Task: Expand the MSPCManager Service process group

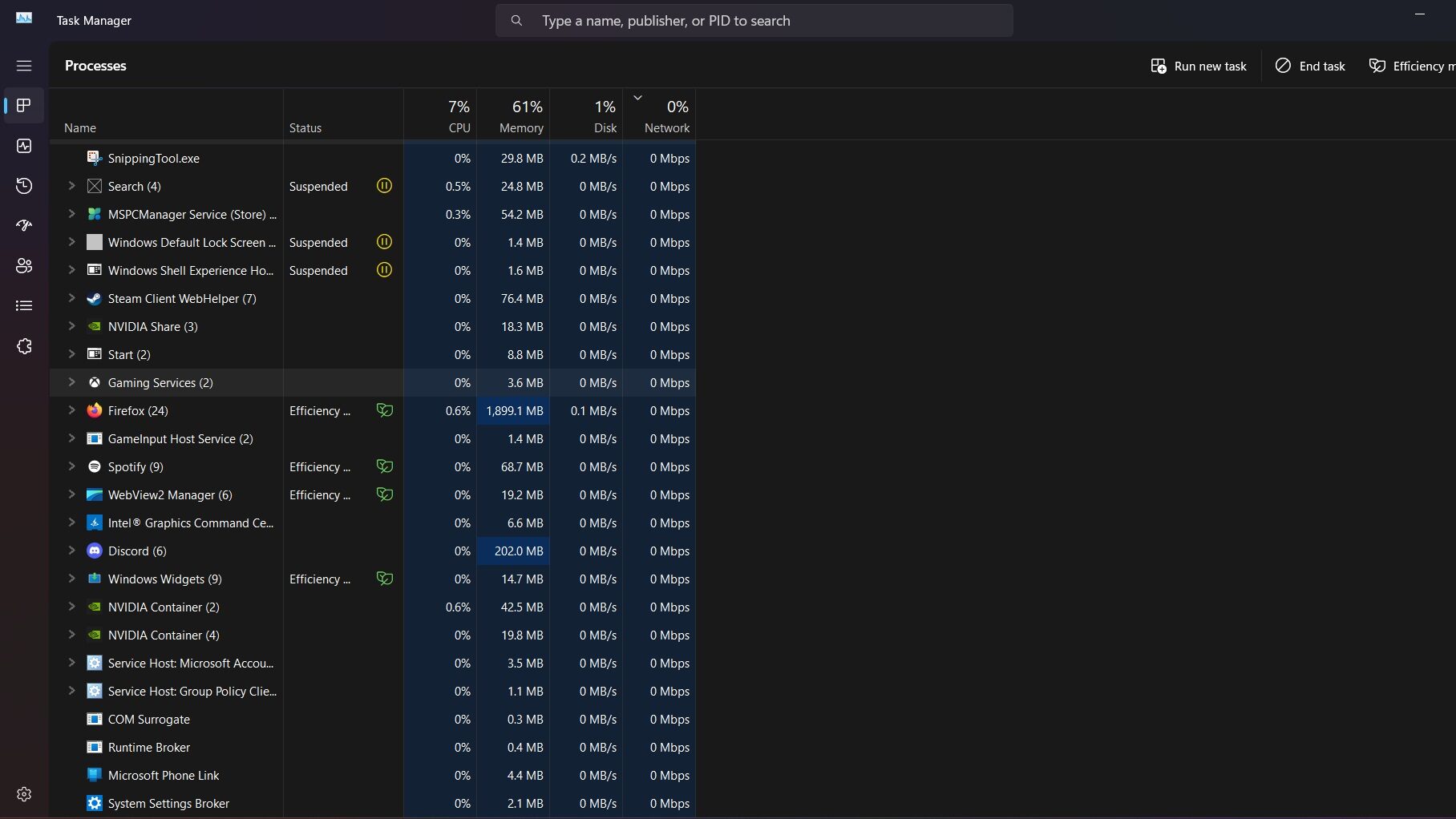Action: (71, 214)
